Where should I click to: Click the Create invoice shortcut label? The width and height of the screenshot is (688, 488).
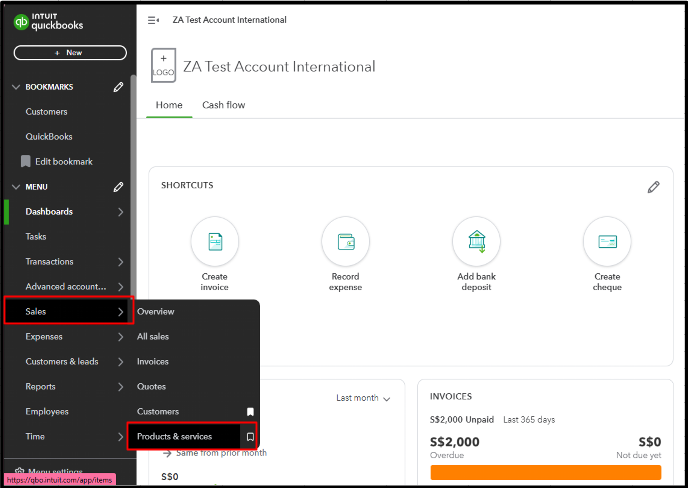[215, 282]
